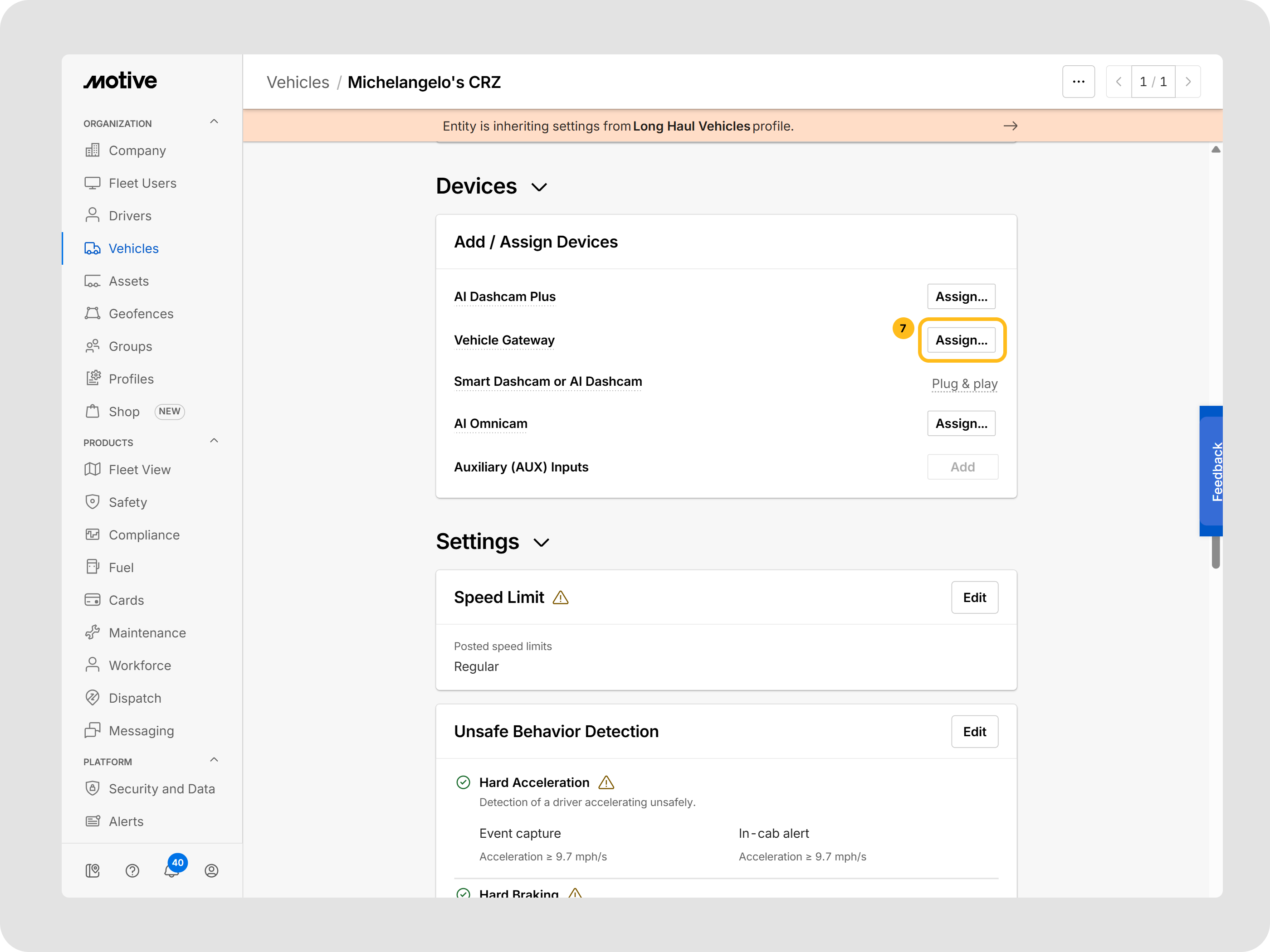Image resolution: width=1270 pixels, height=952 pixels.
Task: Edit Unsafe Behavior Detection settings
Action: click(x=974, y=732)
